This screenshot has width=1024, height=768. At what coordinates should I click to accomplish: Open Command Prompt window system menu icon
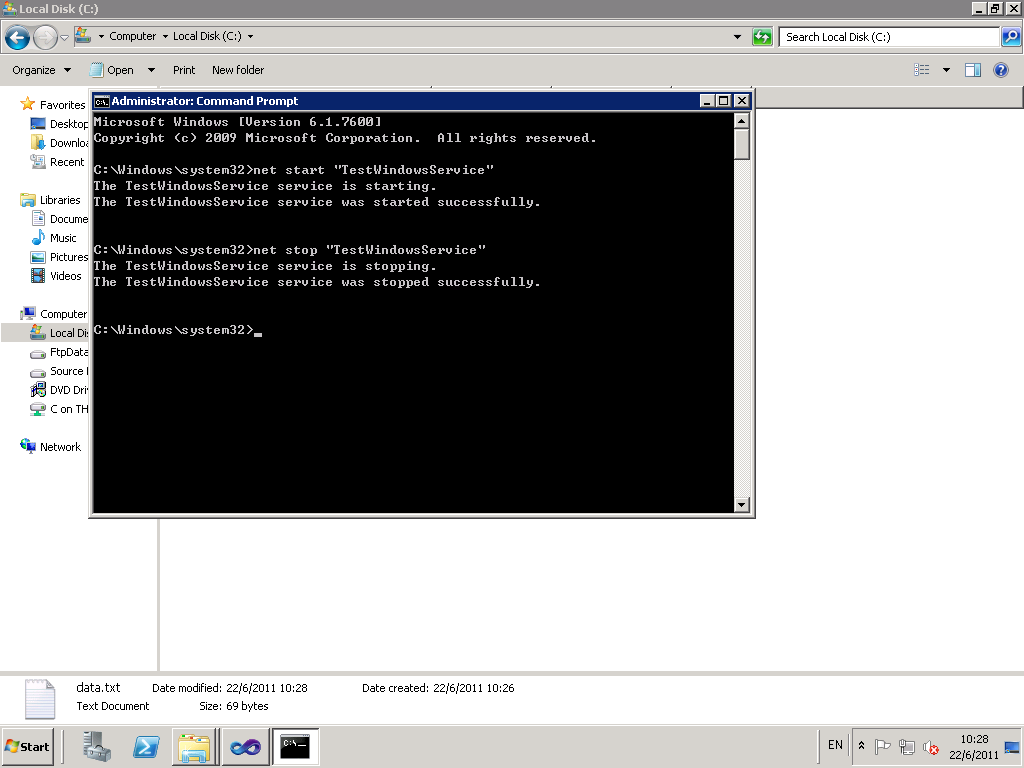101,101
